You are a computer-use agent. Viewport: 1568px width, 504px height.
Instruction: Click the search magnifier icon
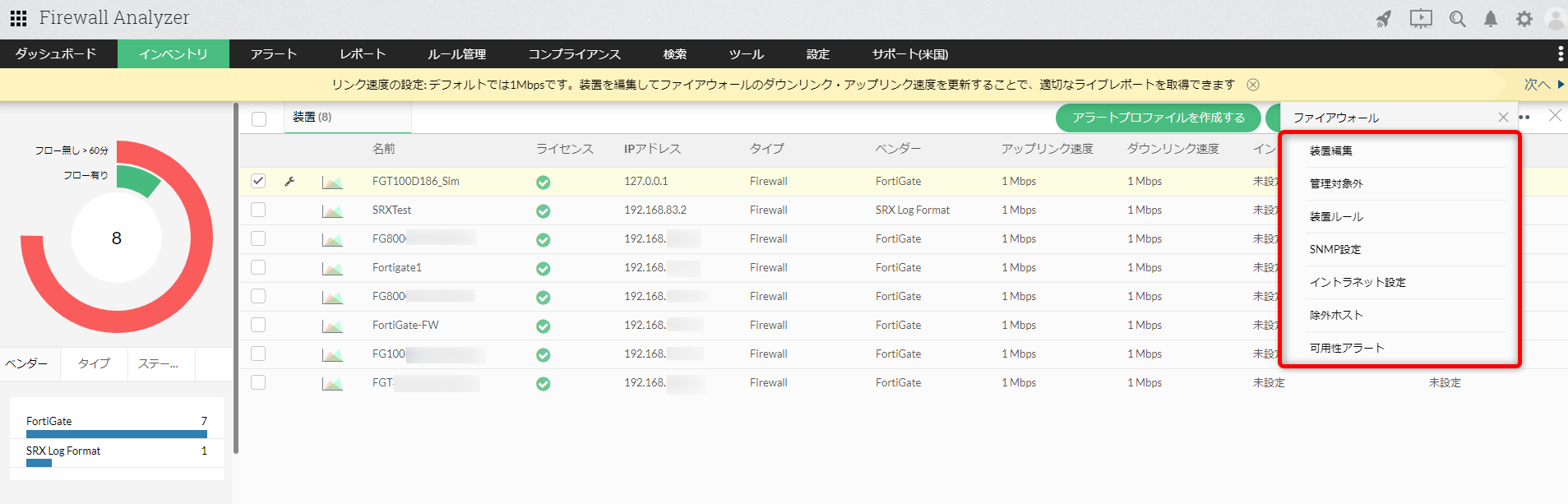click(1457, 19)
